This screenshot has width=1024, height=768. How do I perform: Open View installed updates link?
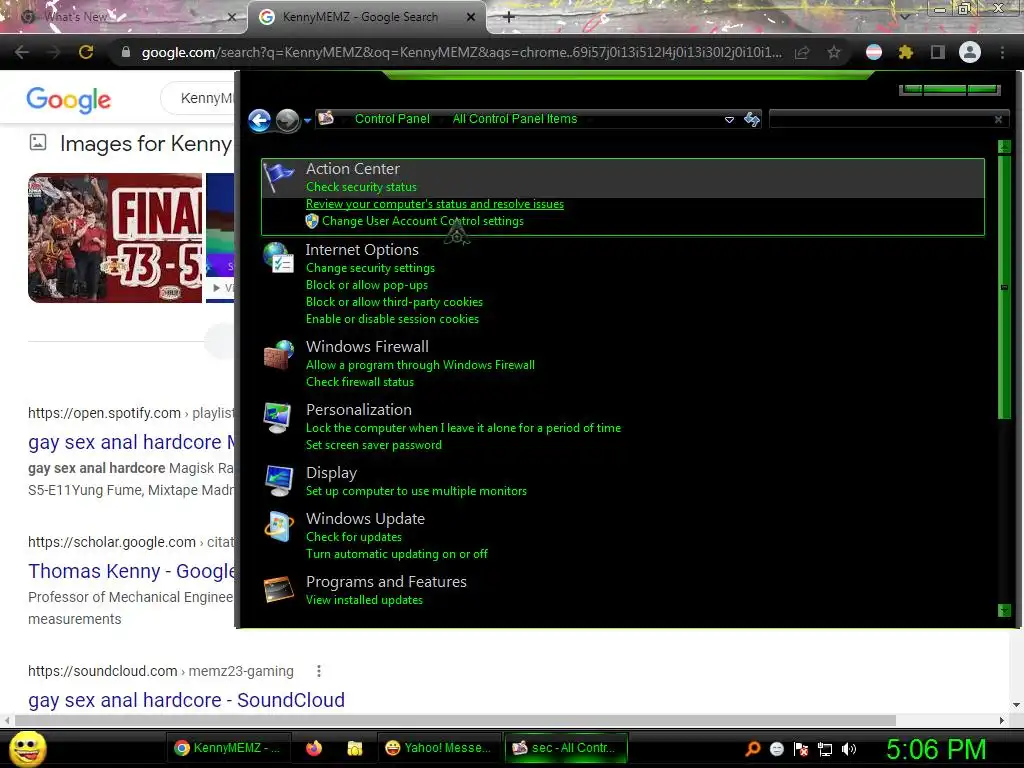click(364, 600)
